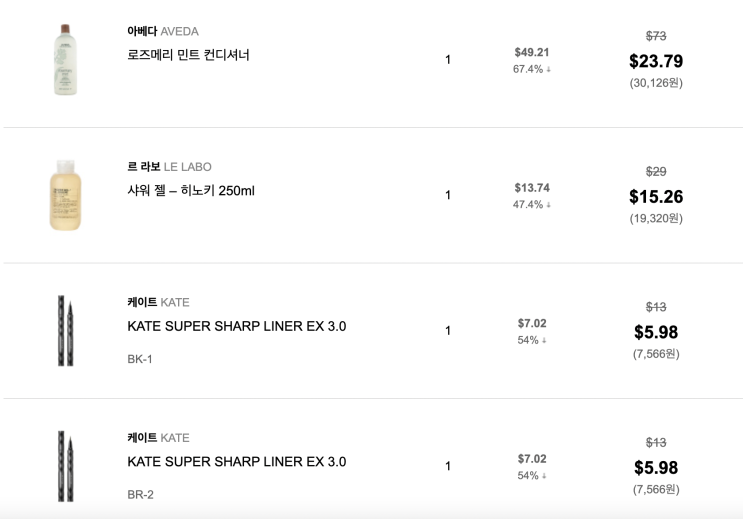Click the 47.4% discount down-arrow indicator
This screenshot has width=743, height=519.
pyautogui.click(x=548, y=205)
